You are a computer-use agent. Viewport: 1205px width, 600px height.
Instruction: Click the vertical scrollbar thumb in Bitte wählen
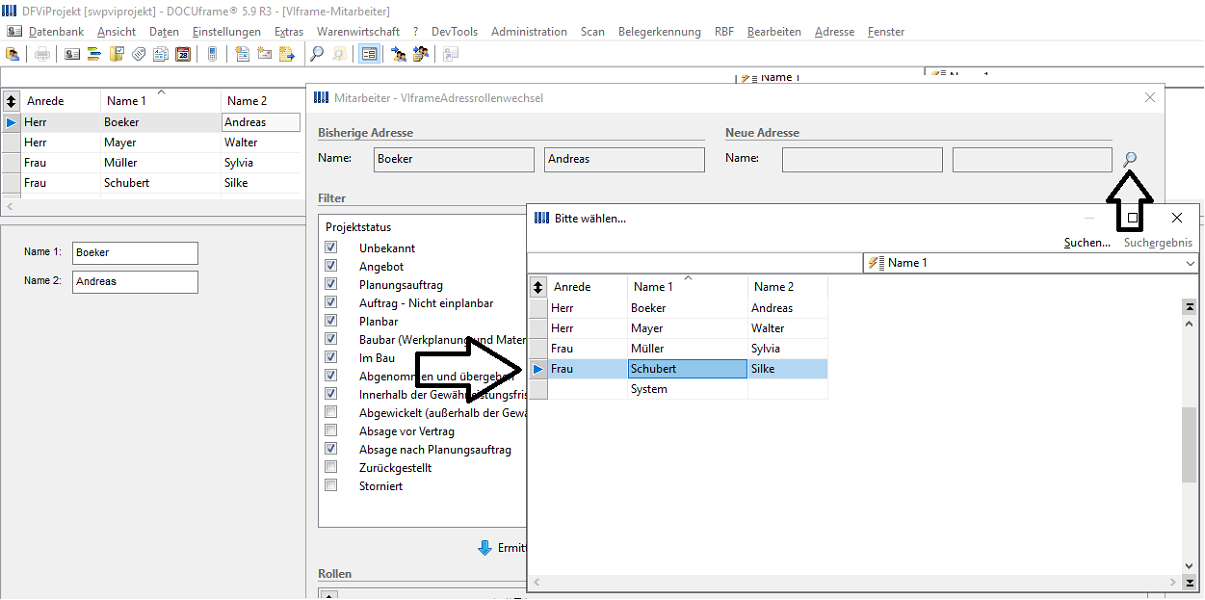(x=1189, y=444)
